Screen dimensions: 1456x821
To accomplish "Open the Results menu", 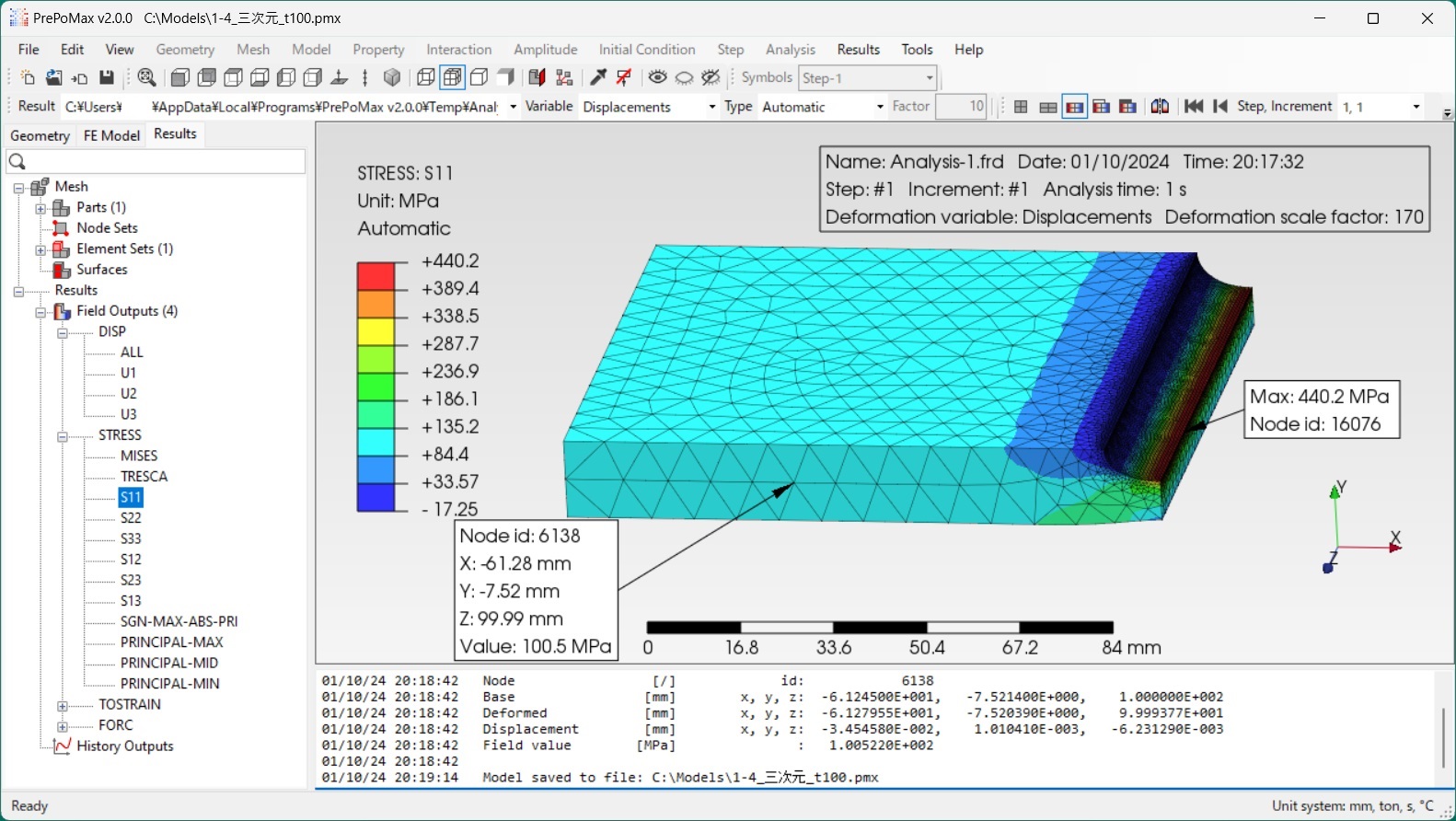I will 858,50.
